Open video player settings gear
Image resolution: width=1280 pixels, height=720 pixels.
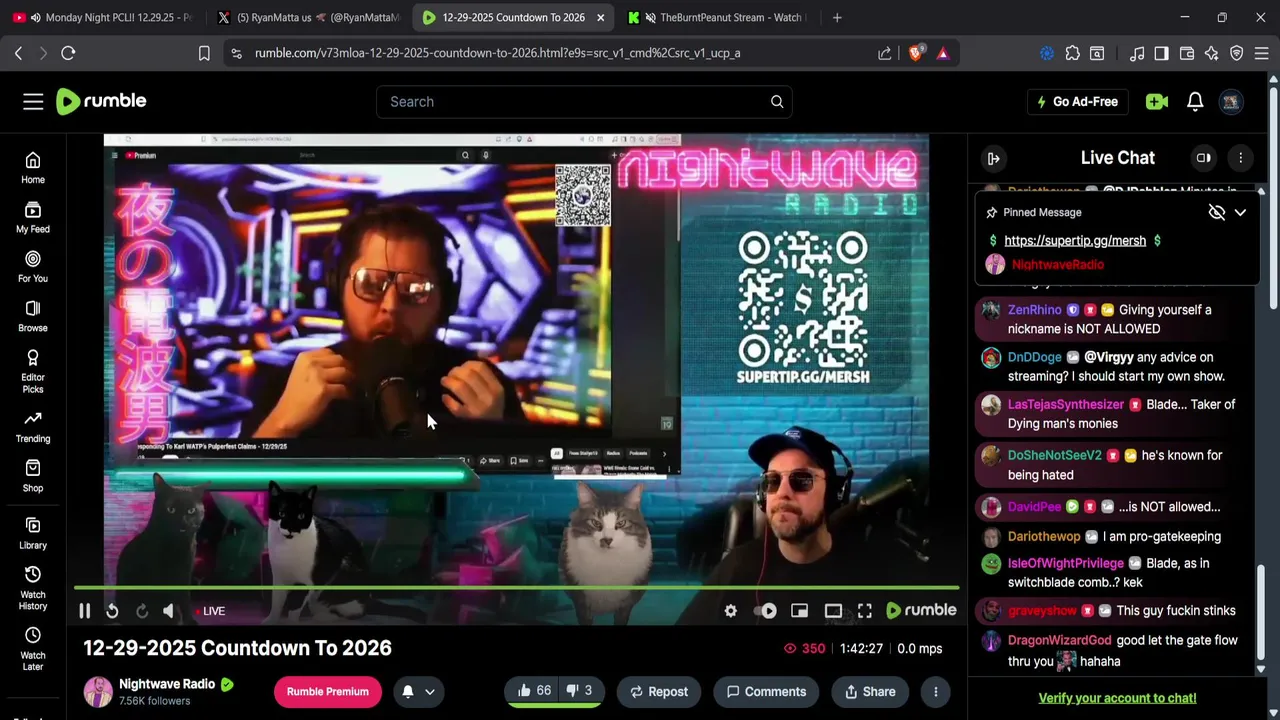731,611
